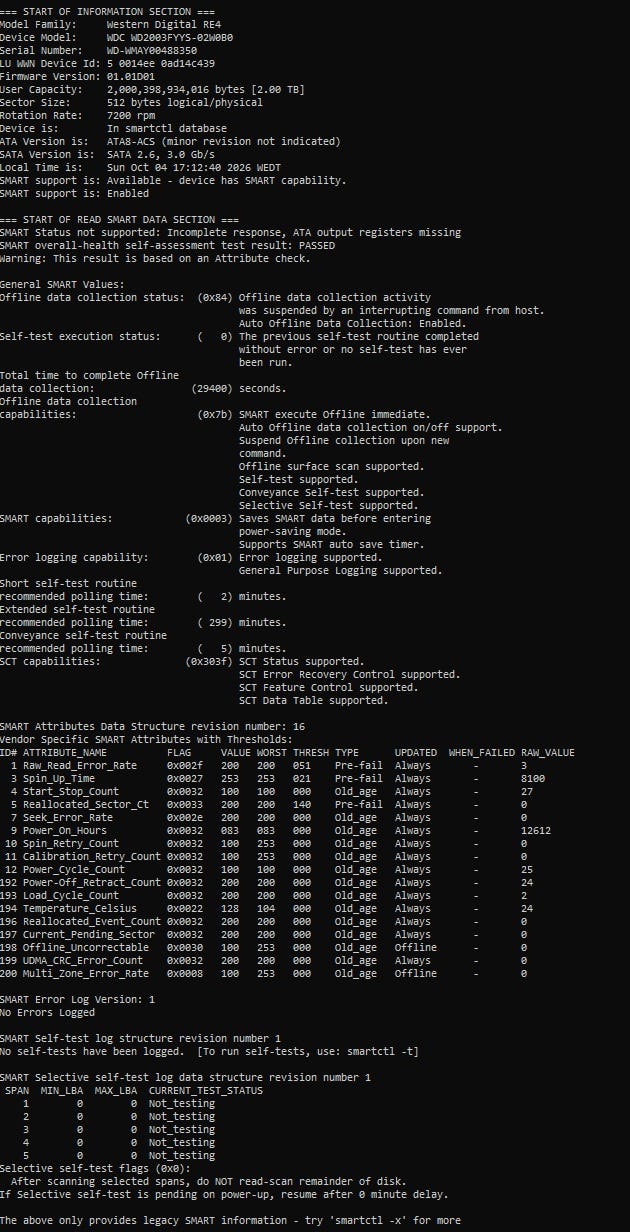
Task: Click raw value '8100' in Spin_Up_Time row
Action: 533,778
